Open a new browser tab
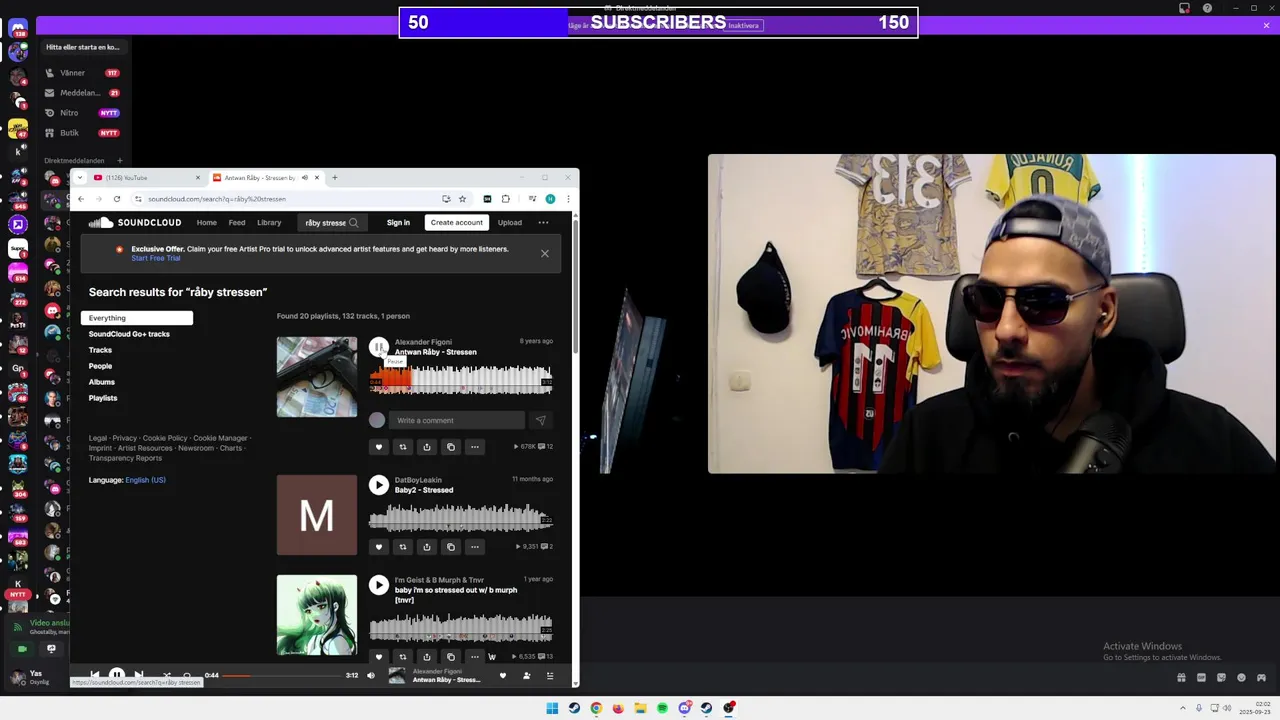 click(335, 178)
